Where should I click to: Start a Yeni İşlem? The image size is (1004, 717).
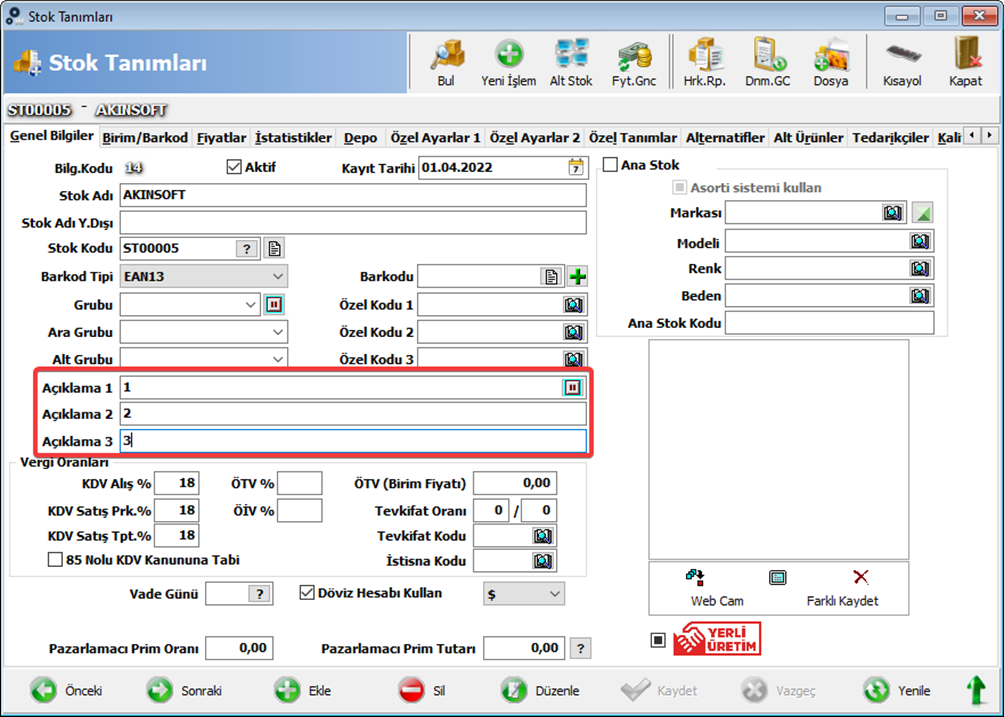508,63
